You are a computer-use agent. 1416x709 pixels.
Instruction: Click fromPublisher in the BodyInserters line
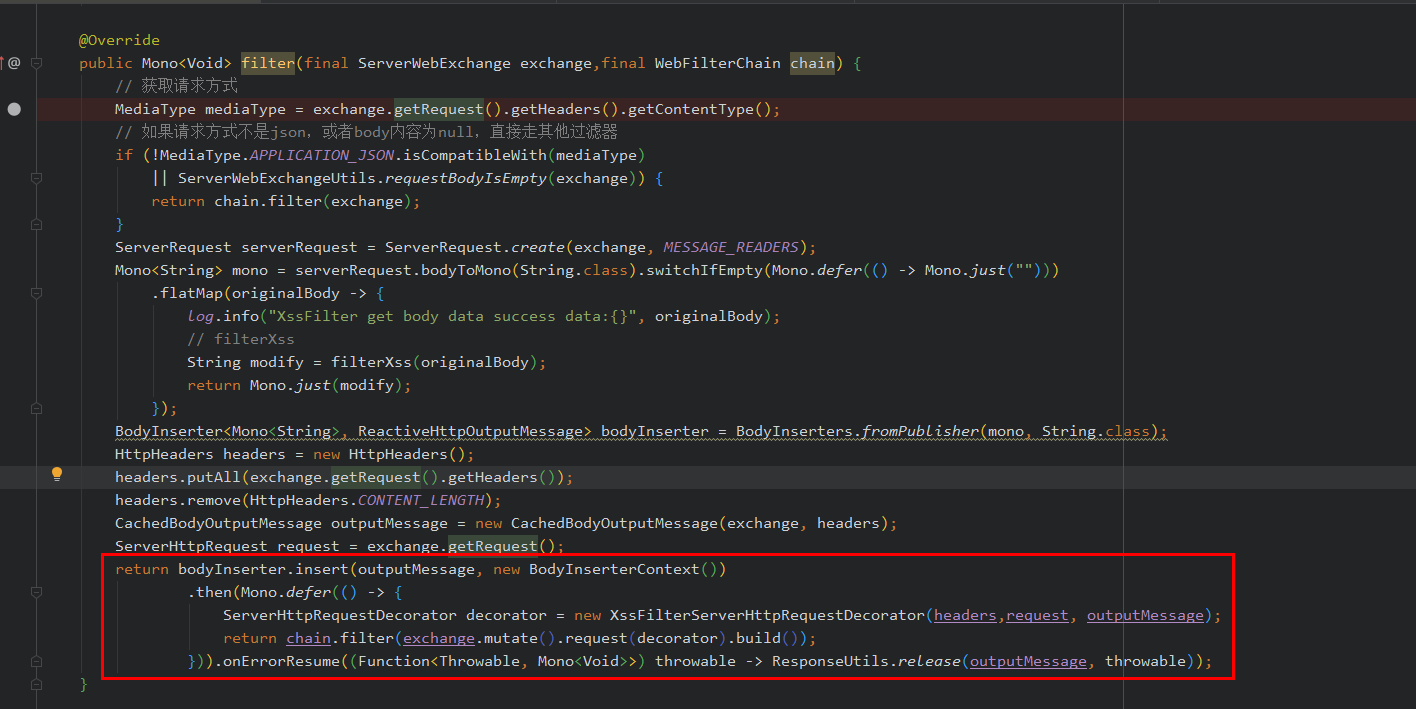[920, 431]
